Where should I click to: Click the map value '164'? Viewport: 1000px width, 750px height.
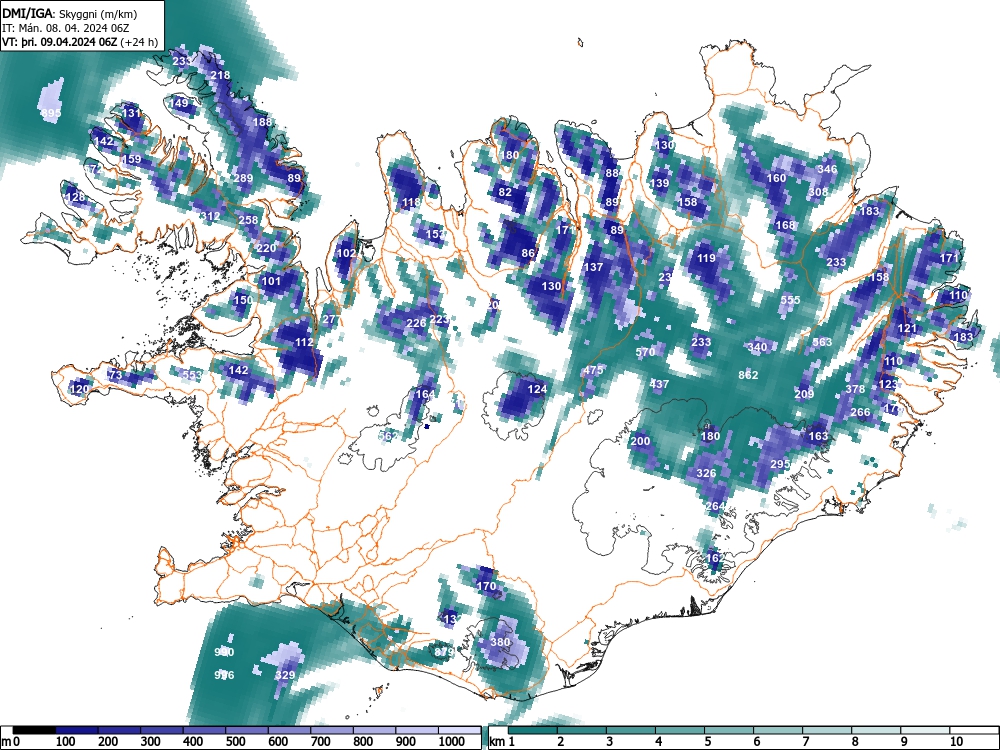point(425,394)
